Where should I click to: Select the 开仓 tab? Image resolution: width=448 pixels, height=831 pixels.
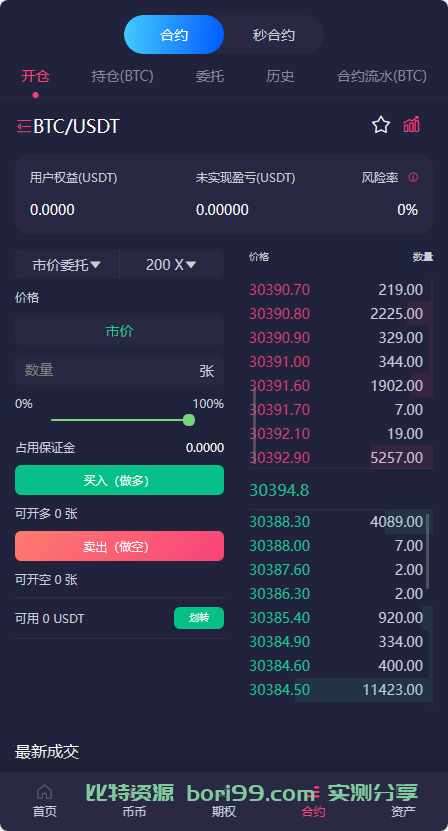tap(36, 76)
